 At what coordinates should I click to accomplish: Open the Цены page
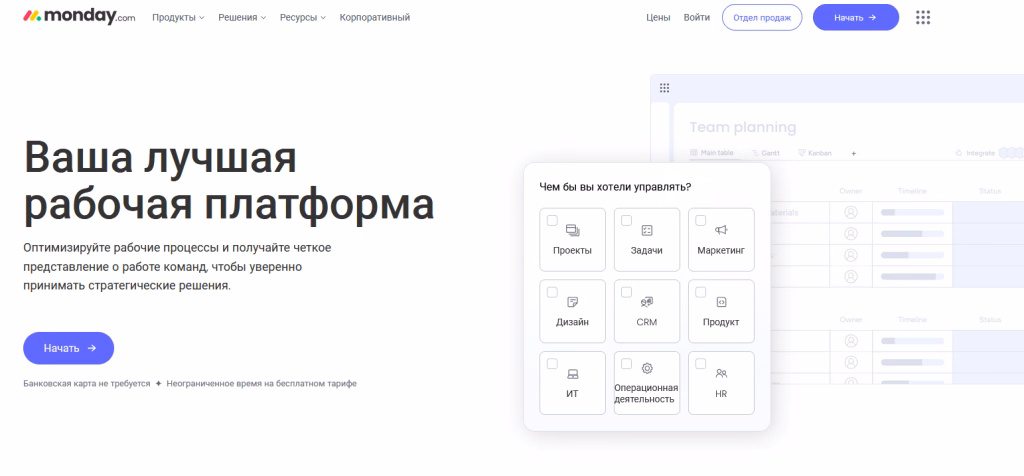click(658, 18)
